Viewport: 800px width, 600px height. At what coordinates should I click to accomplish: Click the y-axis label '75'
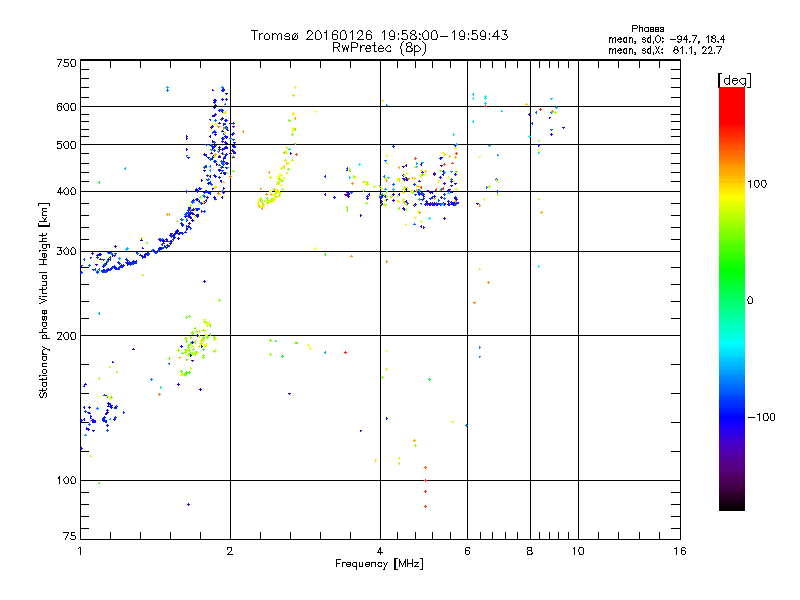point(70,536)
